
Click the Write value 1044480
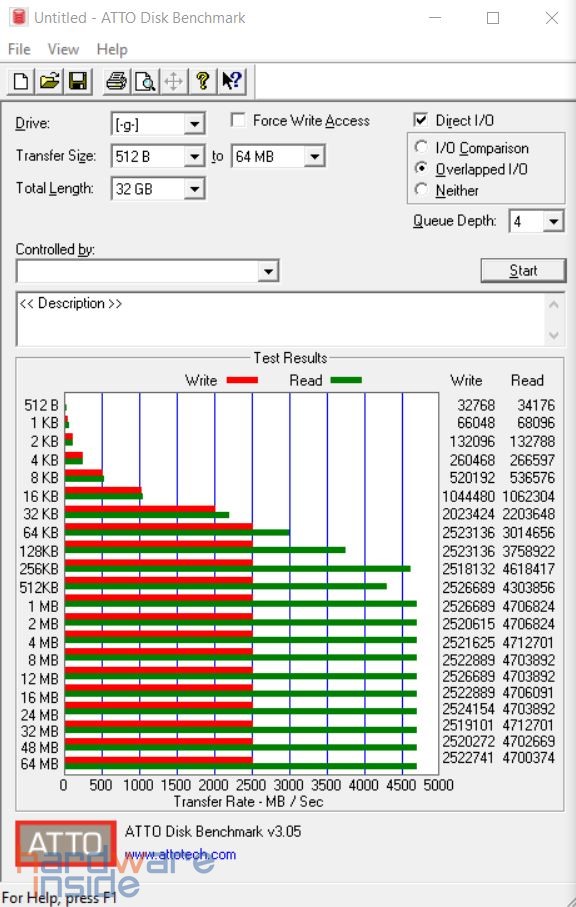tap(468, 496)
